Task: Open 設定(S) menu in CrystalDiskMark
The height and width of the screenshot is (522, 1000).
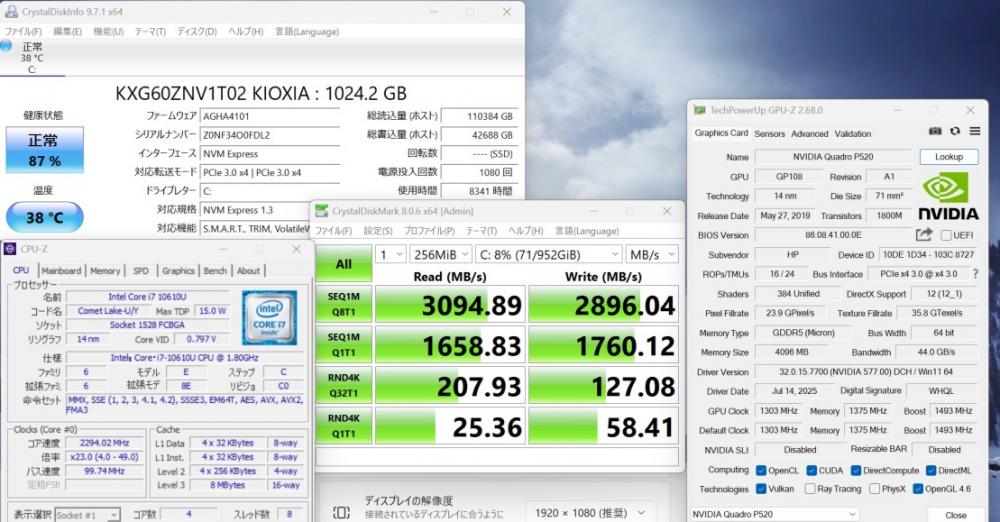Action: click(x=378, y=230)
